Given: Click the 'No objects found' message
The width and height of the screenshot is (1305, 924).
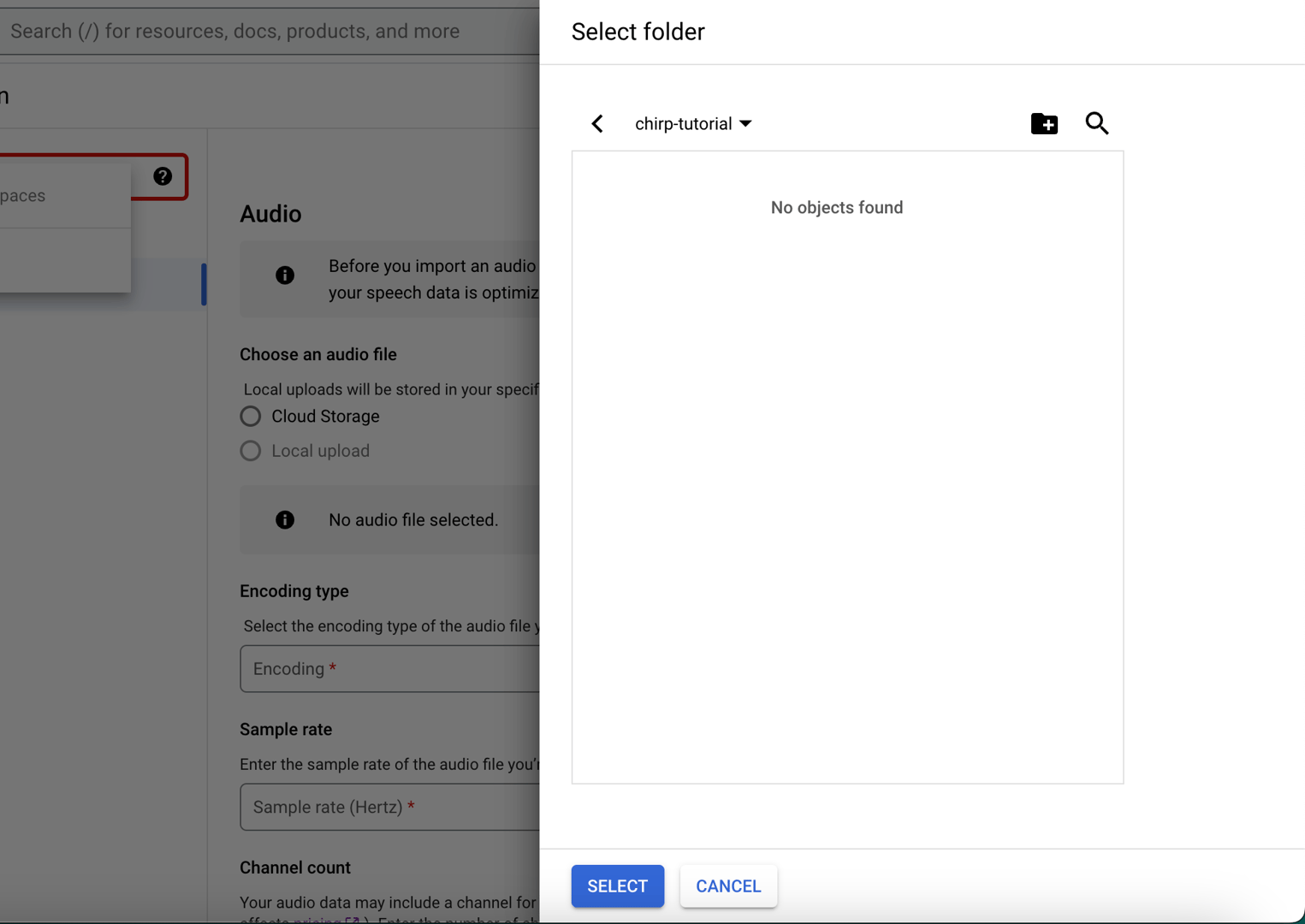Looking at the screenshot, I should 837,208.
